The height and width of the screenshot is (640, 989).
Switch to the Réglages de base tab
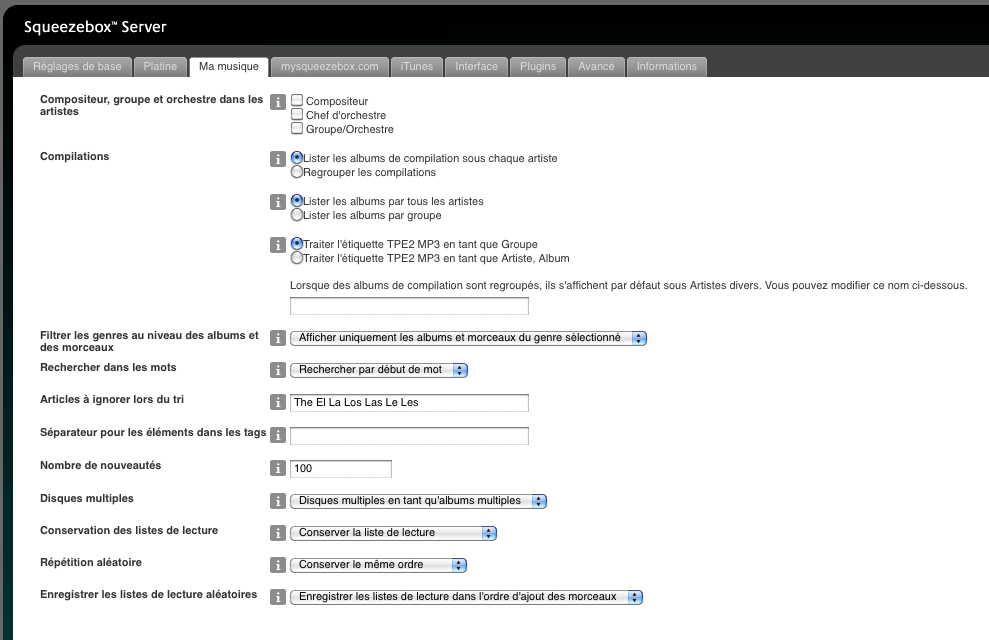[x=78, y=67]
